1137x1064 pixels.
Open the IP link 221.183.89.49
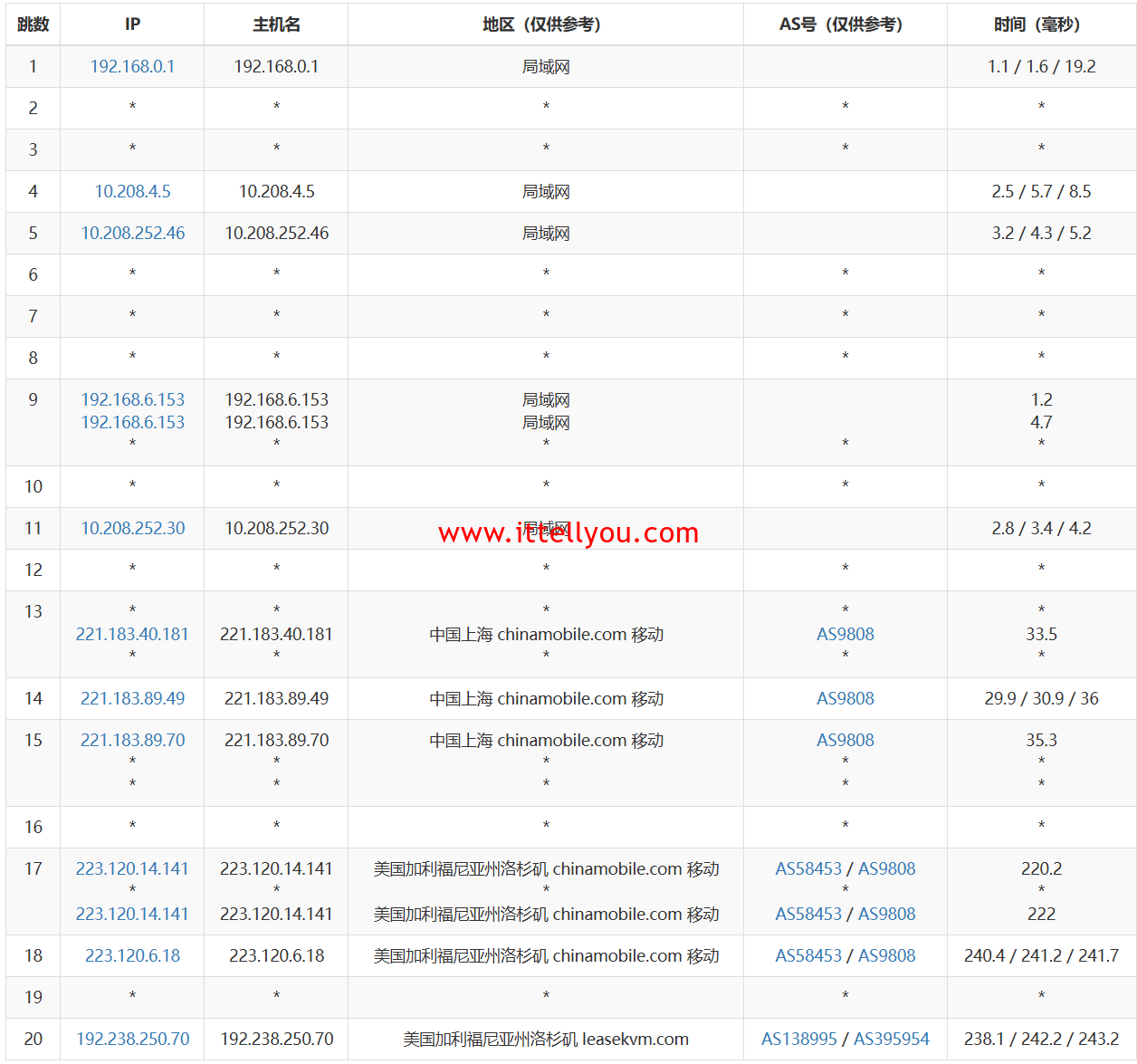point(132,698)
